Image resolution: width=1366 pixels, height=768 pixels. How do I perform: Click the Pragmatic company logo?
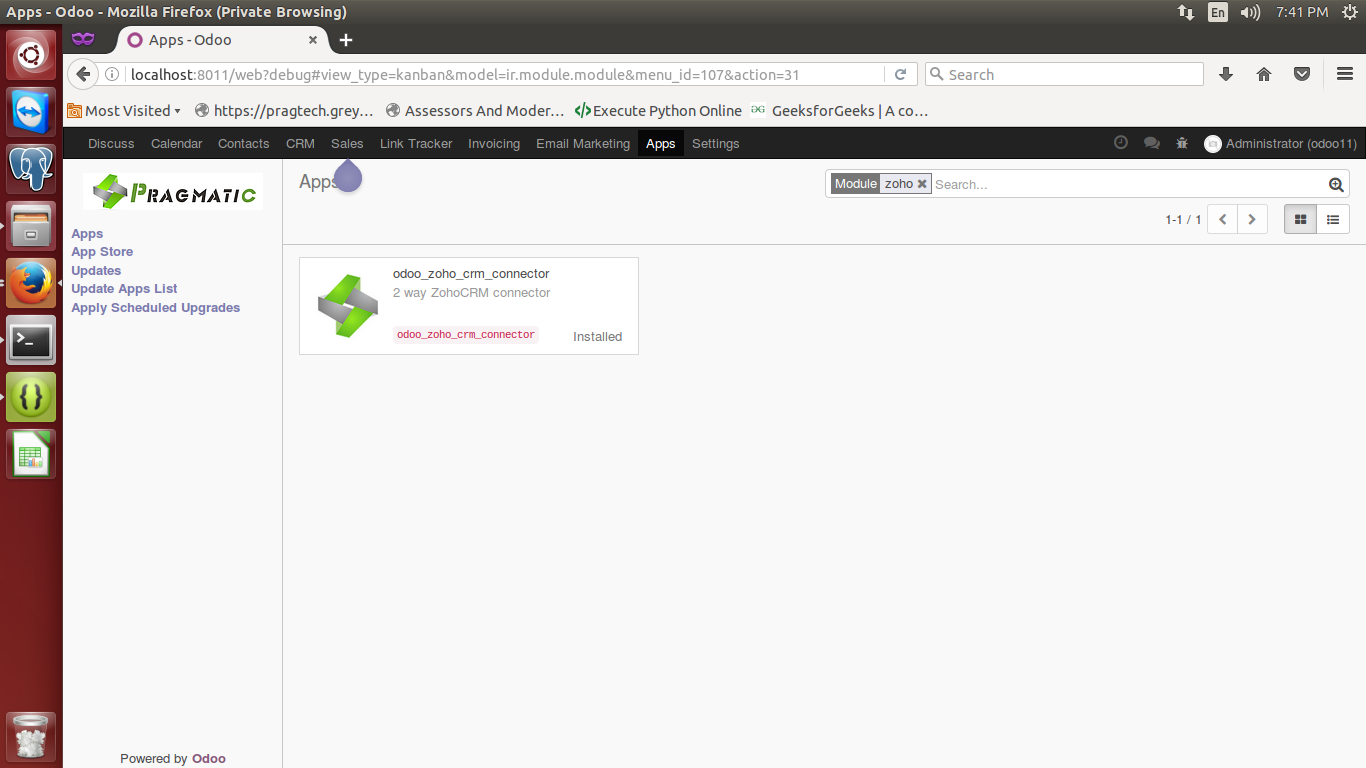click(x=173, y=191)
